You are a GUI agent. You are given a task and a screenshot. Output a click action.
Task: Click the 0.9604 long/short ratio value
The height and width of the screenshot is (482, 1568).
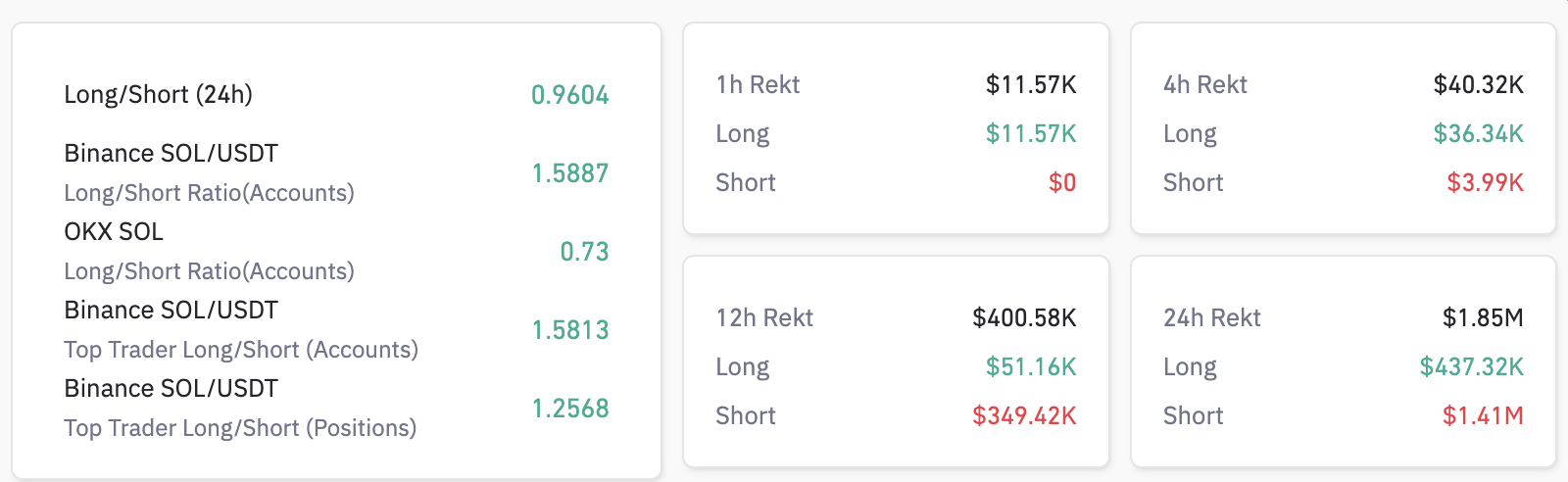coord(569,95)
